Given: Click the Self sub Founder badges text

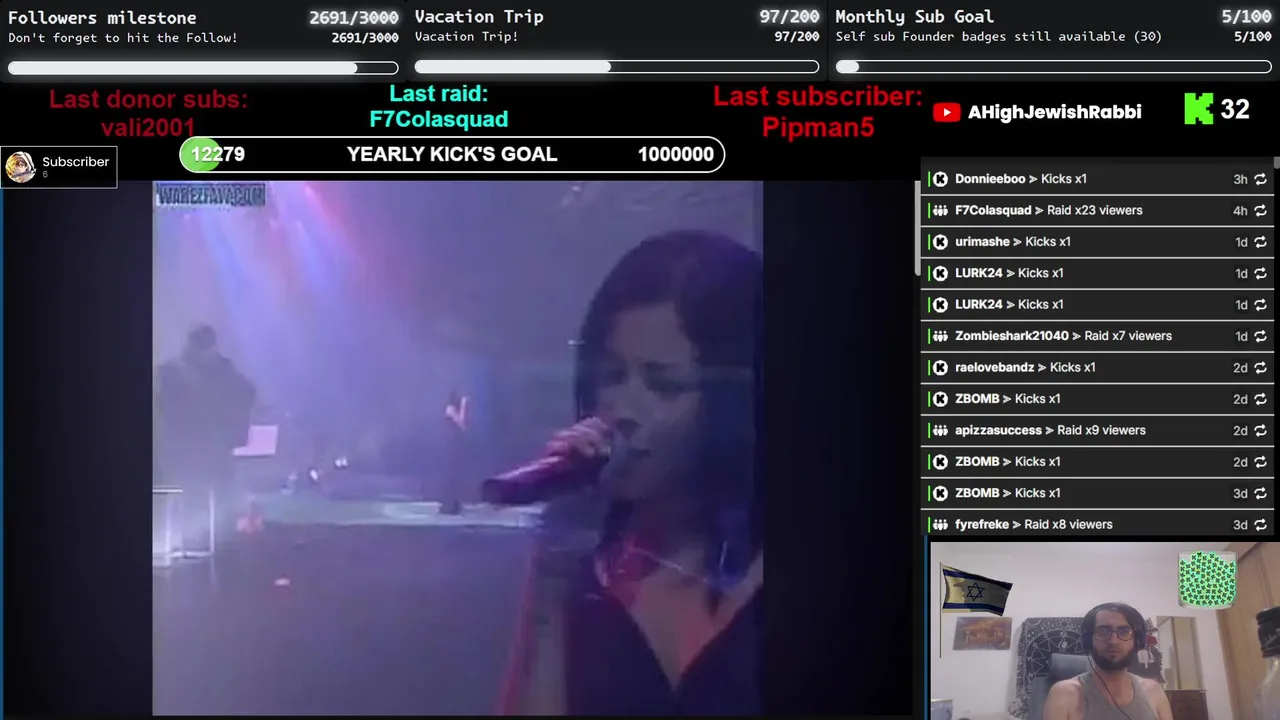Looking at the screenshot, I should (998, 37).
